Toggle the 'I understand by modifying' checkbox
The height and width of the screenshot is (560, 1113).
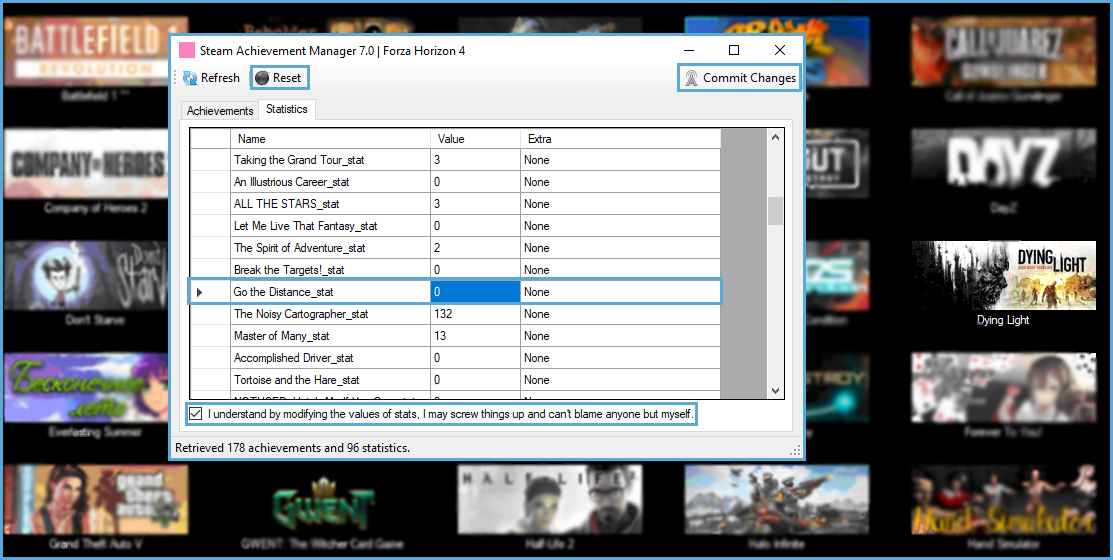tap(195, 414)
